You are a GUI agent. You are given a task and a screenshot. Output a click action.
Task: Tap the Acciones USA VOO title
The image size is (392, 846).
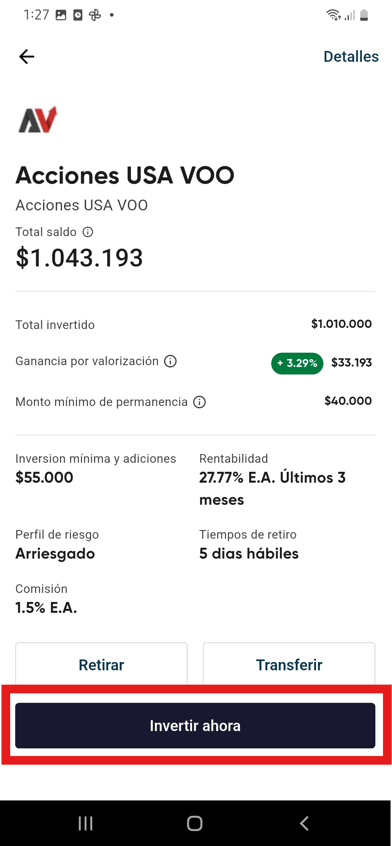tap(125, 175)
